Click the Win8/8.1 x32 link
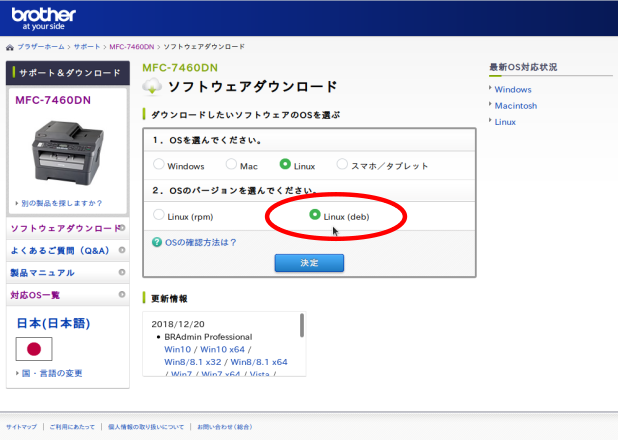This screenshot has width=618, height=440. click(x=193, y=362)
